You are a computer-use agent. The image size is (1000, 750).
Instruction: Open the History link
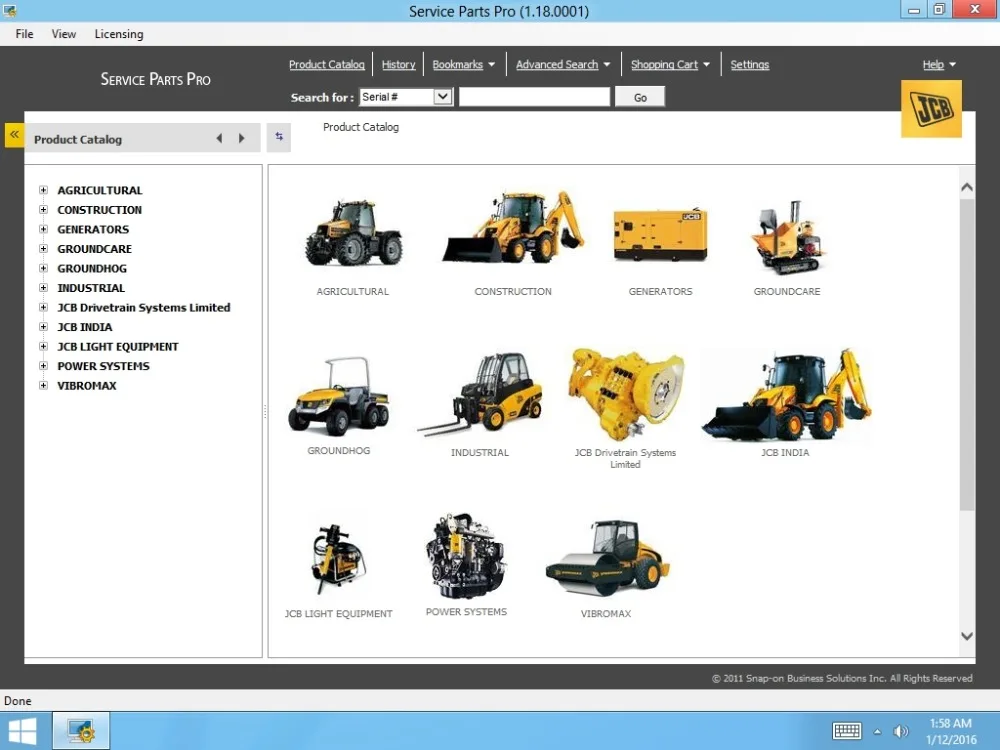click(399, 64)
